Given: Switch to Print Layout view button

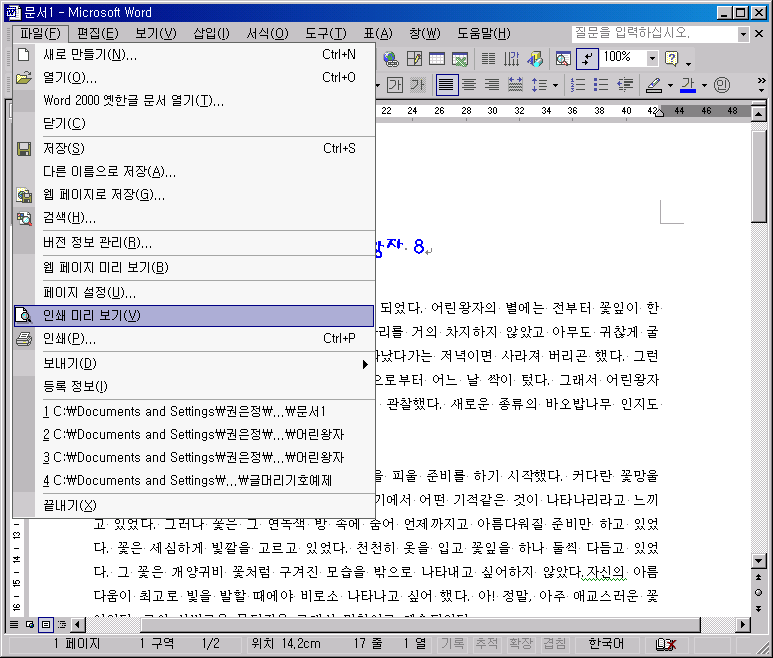Looking at the screenshot, I should pyautogui.click(x=46, y=624).
